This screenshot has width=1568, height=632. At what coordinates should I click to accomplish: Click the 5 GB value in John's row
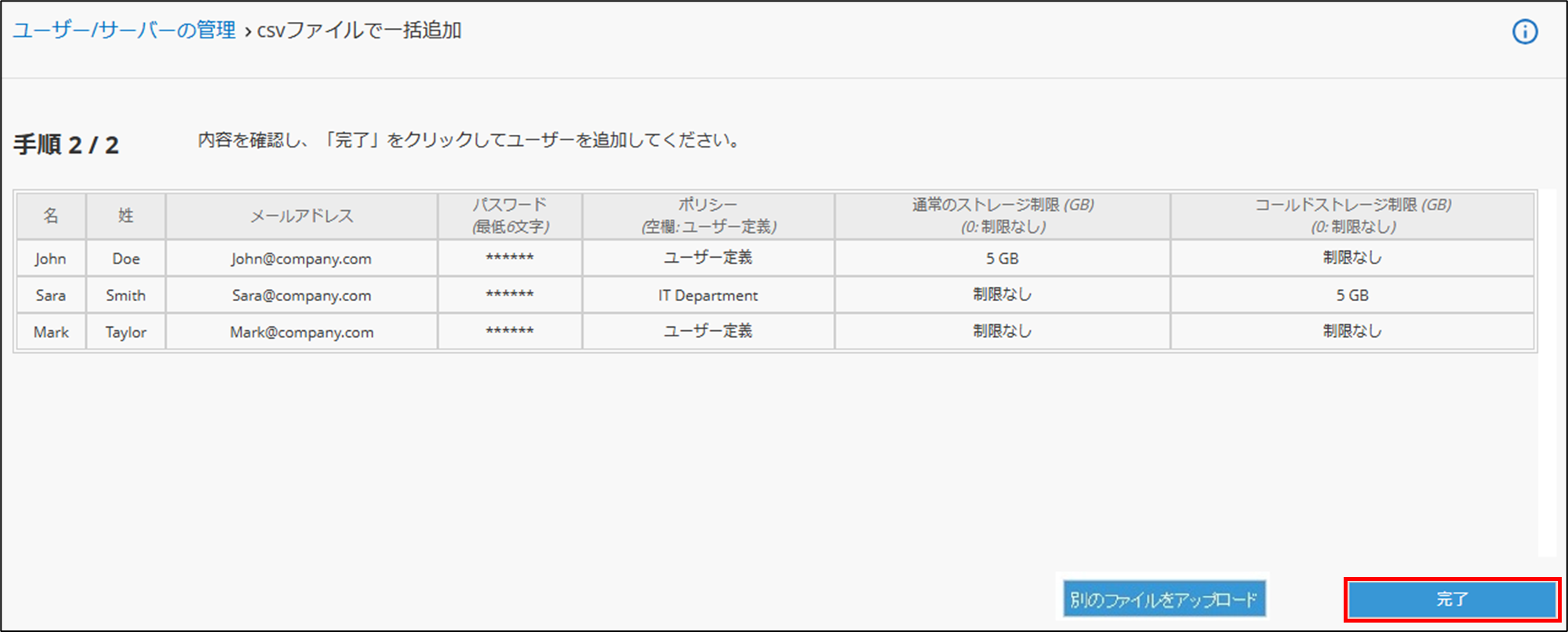click(1002, 258)
